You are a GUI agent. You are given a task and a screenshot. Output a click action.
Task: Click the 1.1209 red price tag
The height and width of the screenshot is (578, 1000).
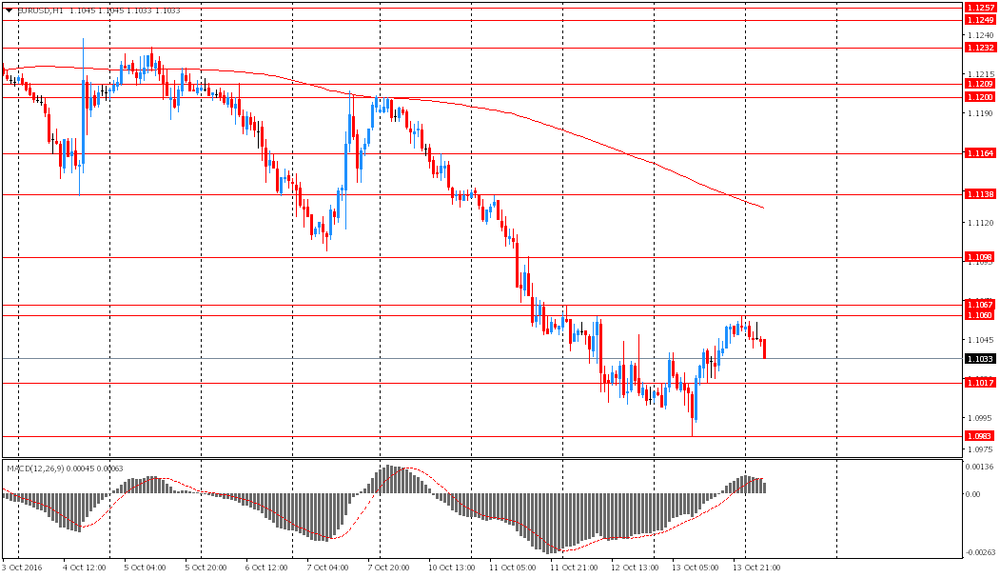point(979,85)
